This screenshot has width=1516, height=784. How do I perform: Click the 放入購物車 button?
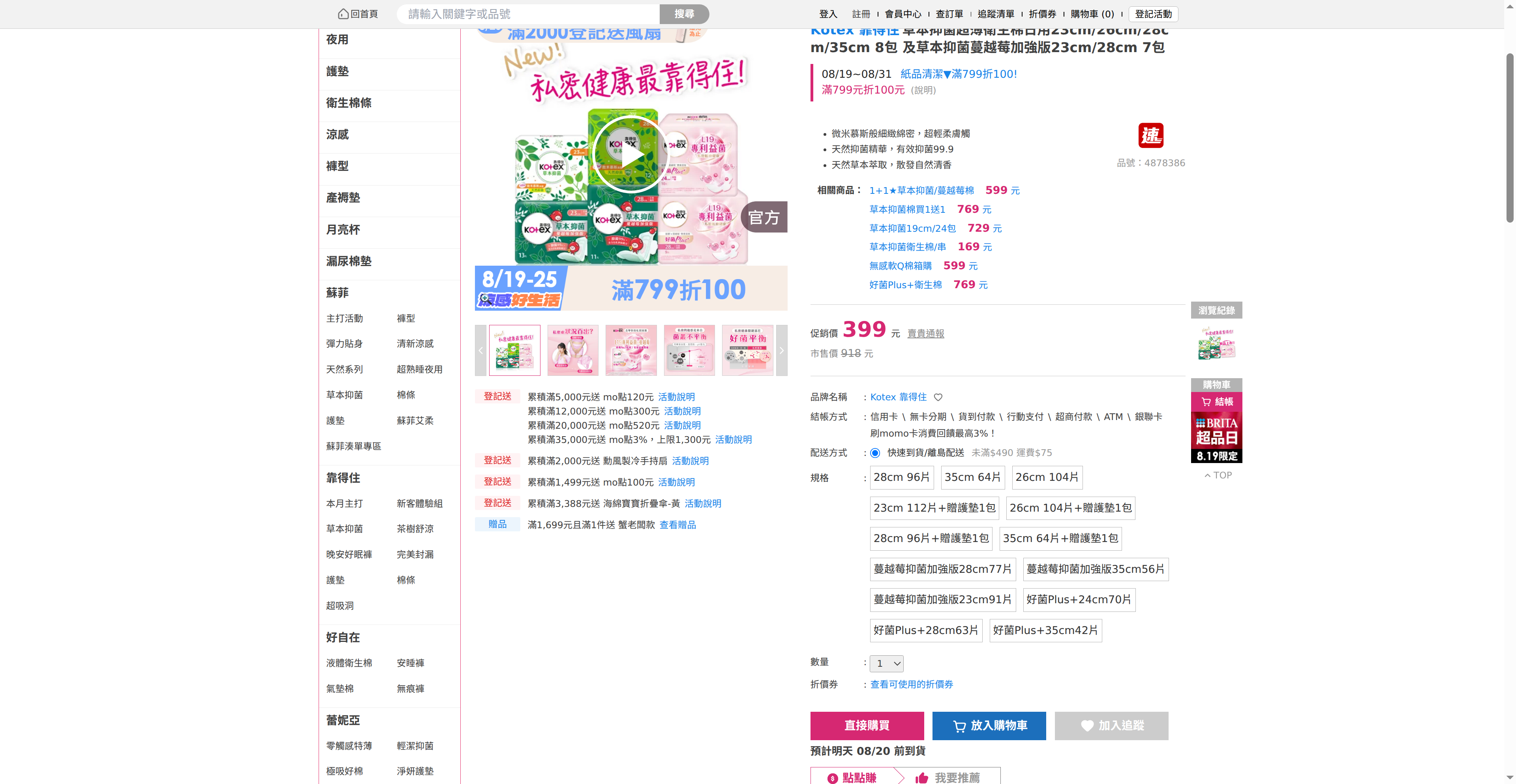click(x=989, y=726)
